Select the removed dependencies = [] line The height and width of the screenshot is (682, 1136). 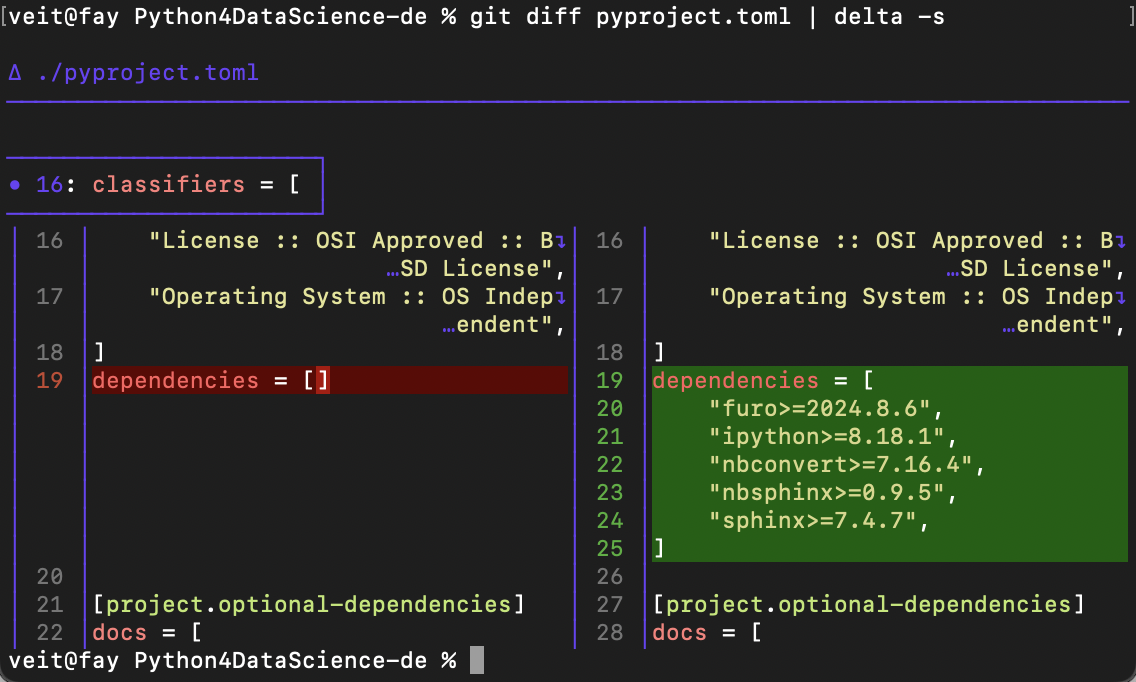[330, 380]
